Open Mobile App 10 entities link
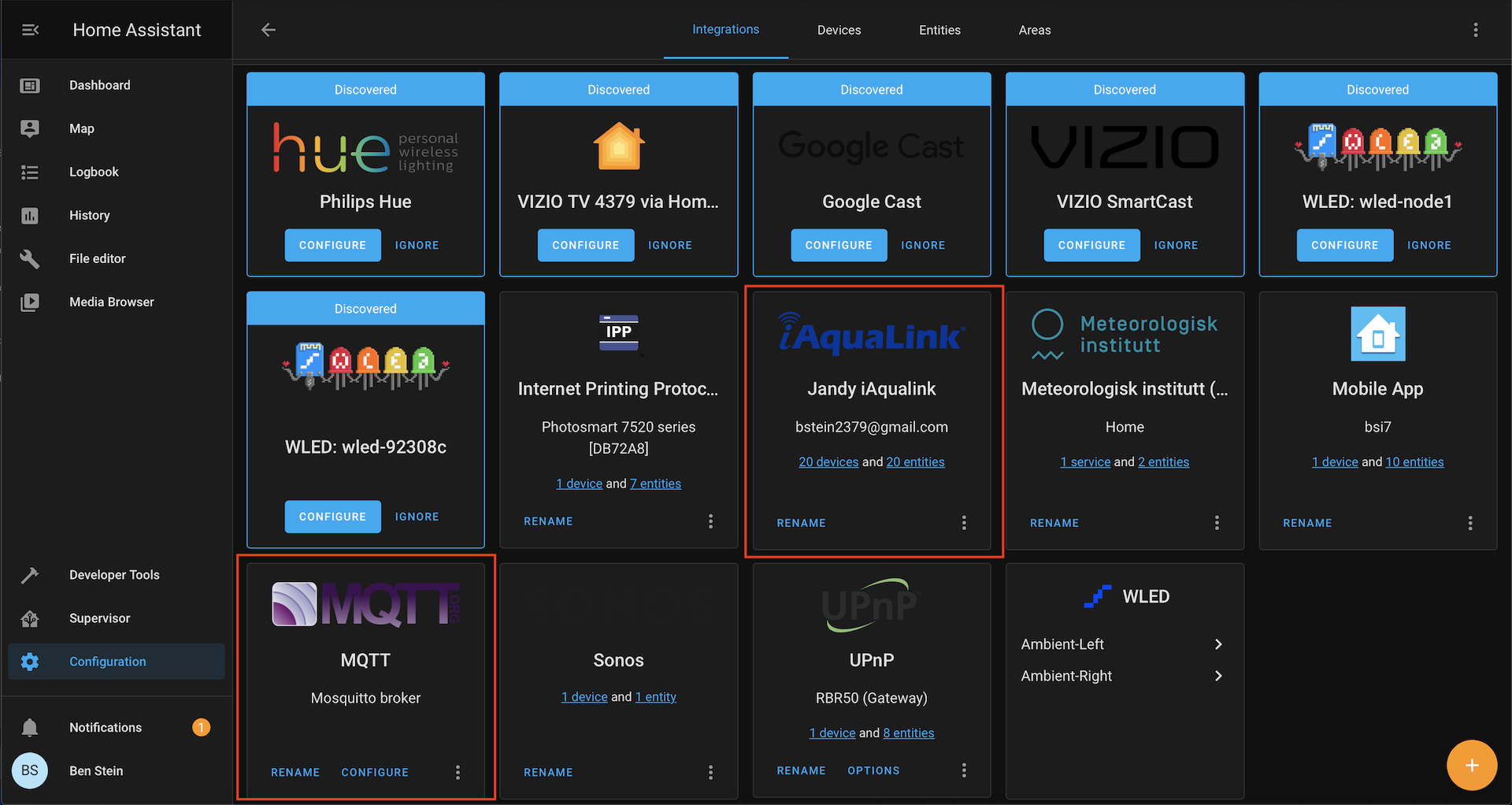 pos(1414,462)
